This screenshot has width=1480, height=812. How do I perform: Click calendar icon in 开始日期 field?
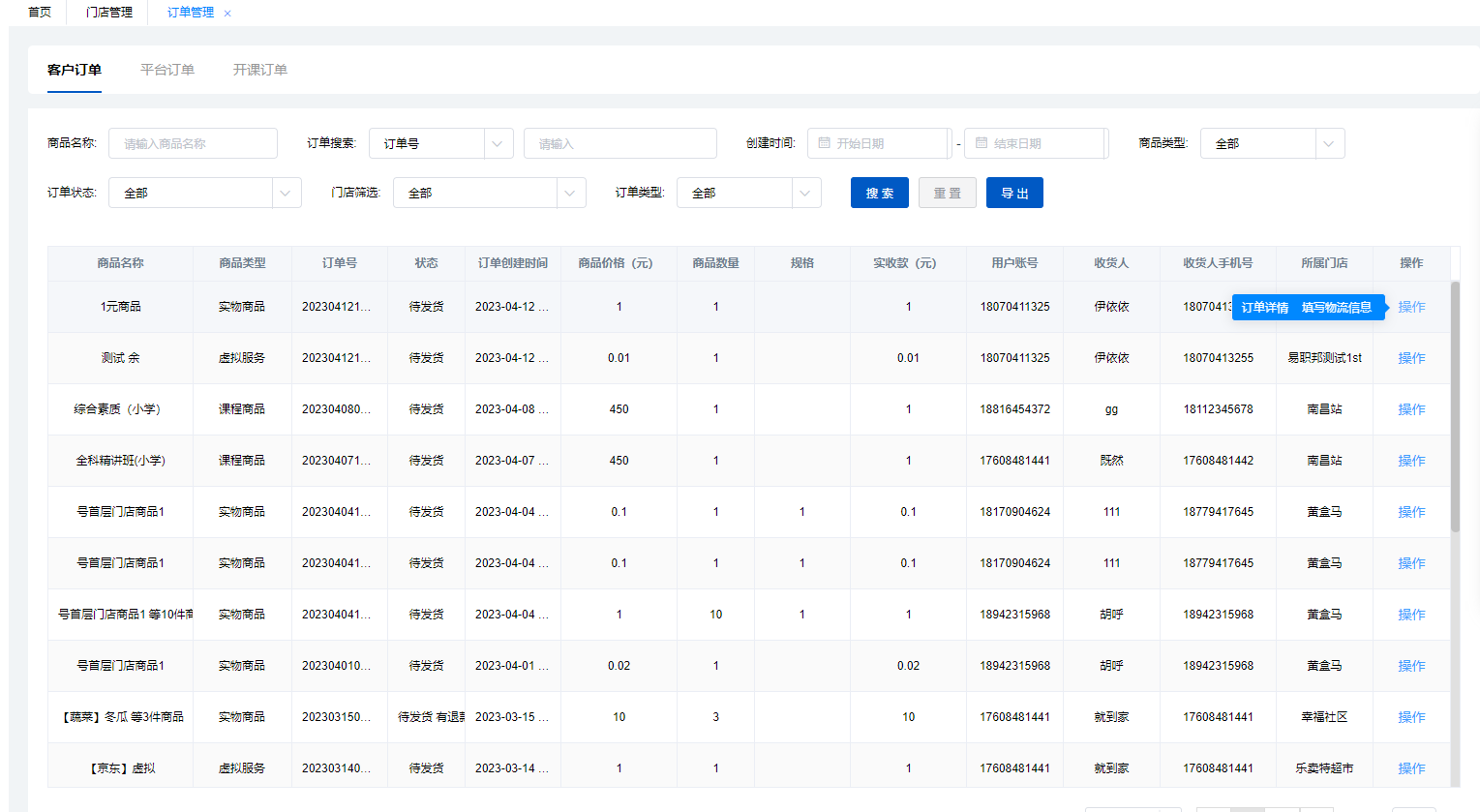[x=824, y=143]
